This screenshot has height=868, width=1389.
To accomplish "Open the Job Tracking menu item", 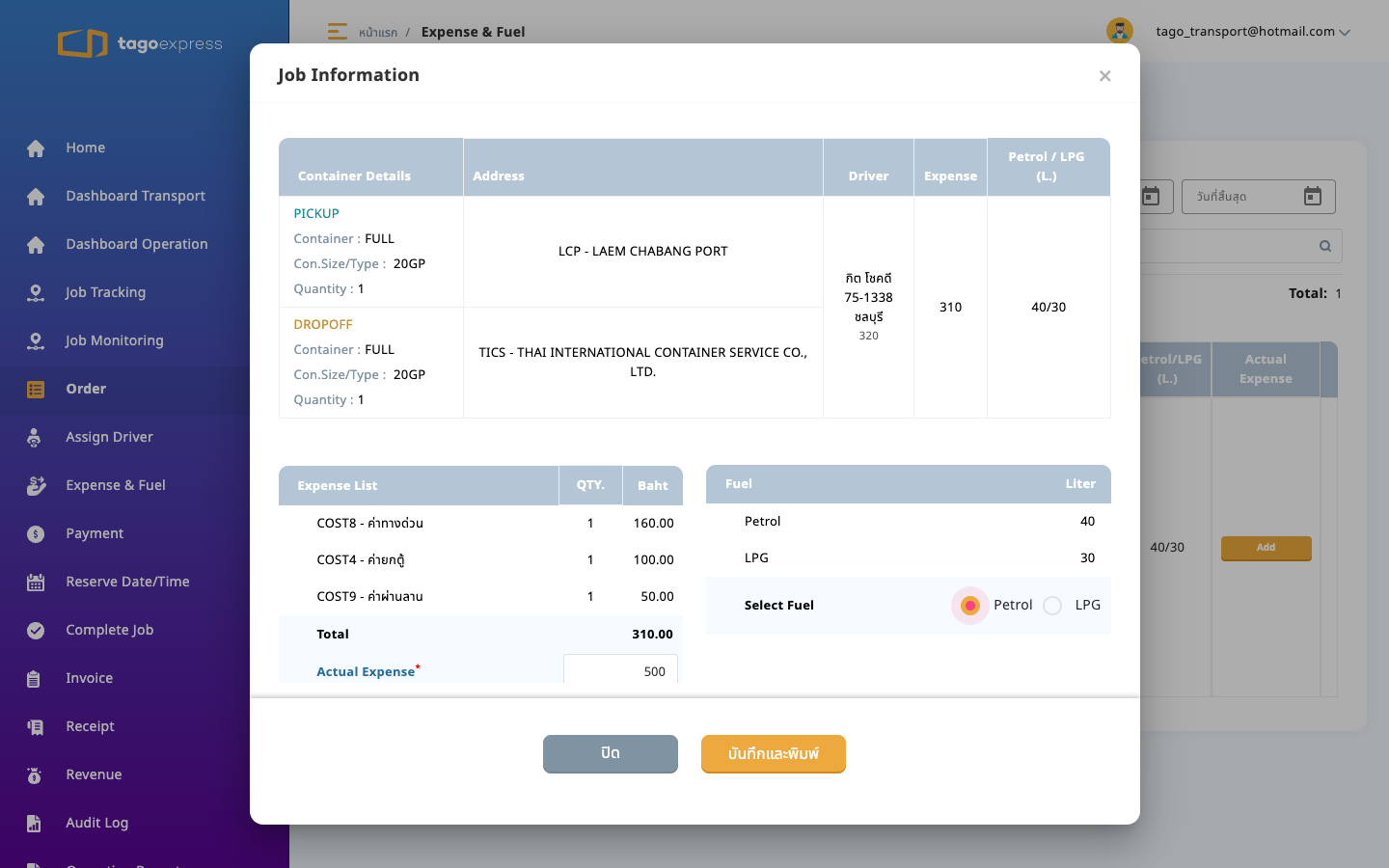I will click(x=106, y=292).
